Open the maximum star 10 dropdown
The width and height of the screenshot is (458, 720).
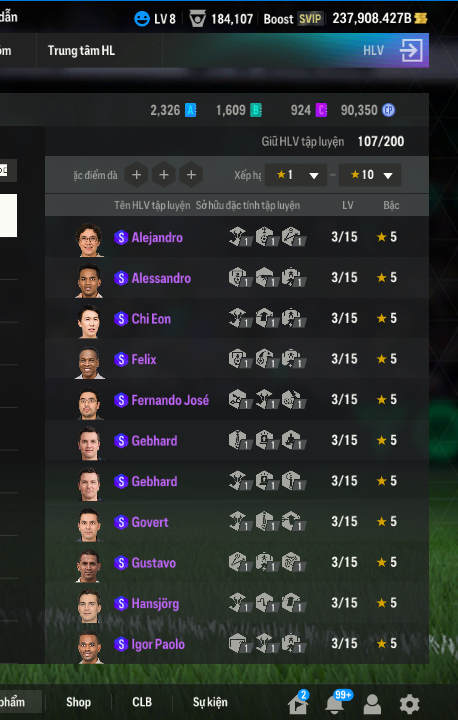click(370, 175)
